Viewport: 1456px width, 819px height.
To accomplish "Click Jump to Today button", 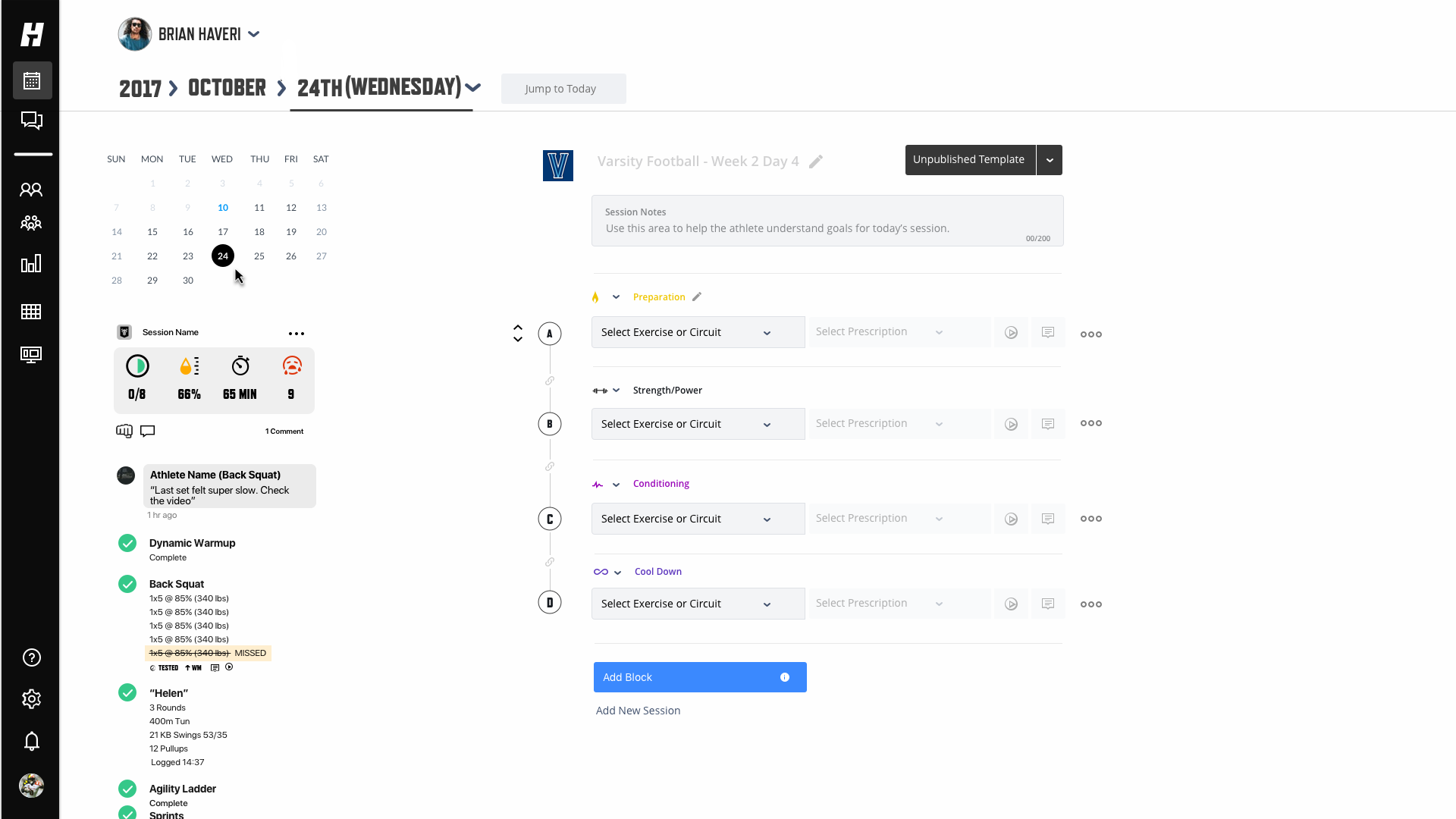I will [563, 89].
